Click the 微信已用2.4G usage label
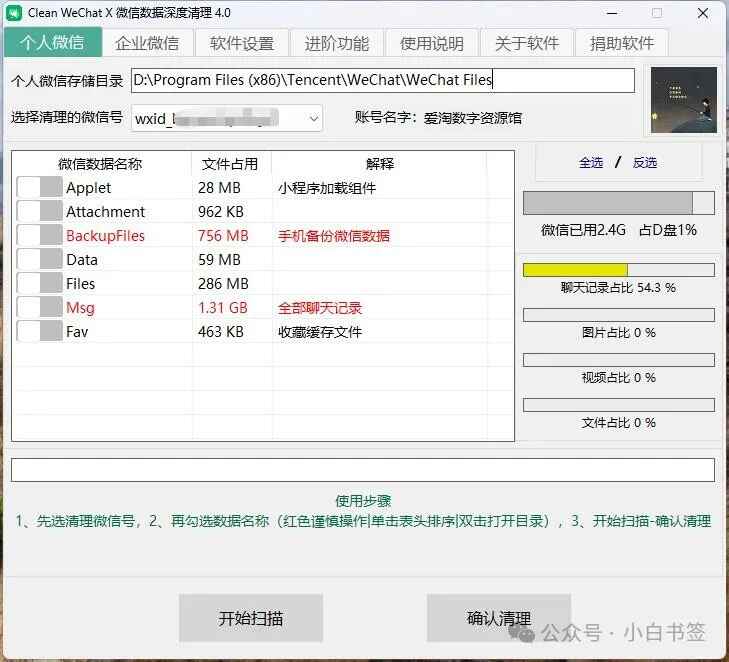 point(583,230)
